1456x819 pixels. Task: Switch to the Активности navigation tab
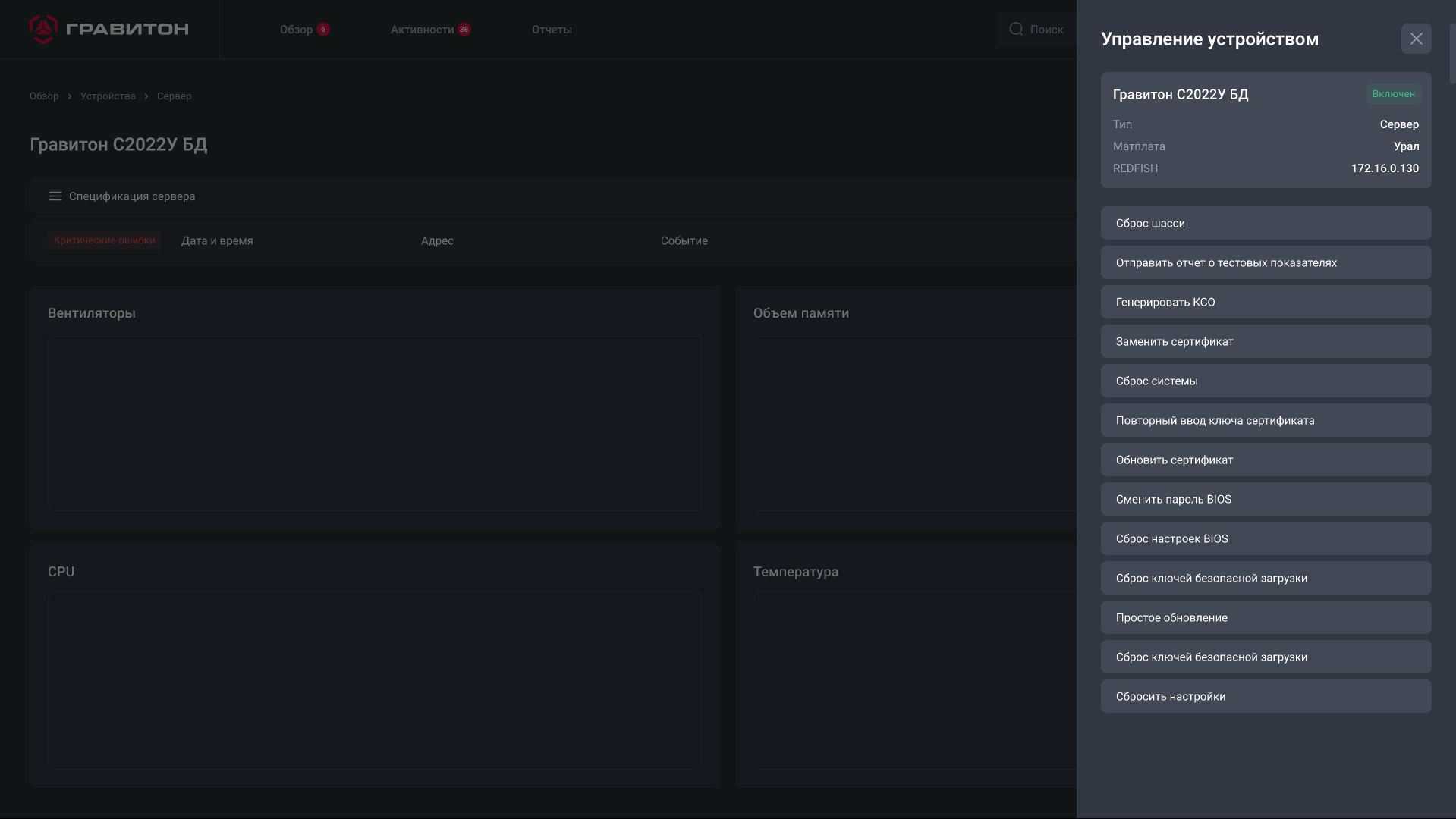click(422, 30)
